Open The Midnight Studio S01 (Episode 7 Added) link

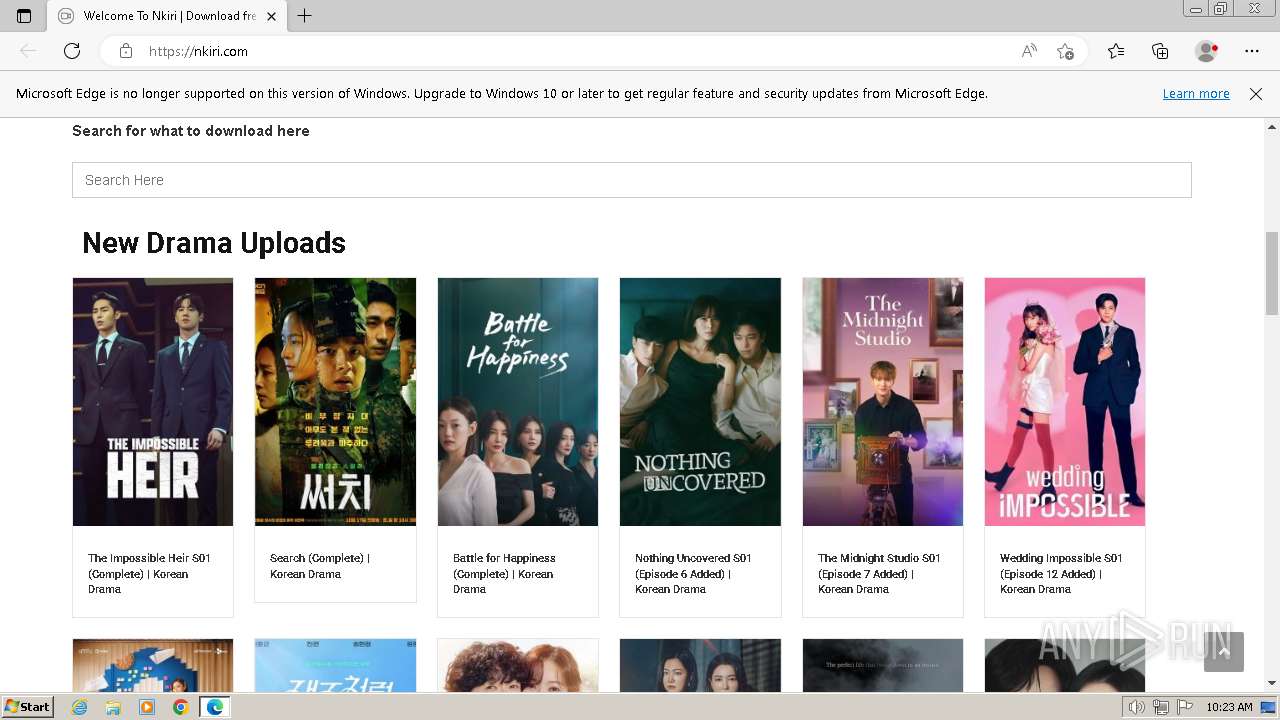click(x=879, y=574)
